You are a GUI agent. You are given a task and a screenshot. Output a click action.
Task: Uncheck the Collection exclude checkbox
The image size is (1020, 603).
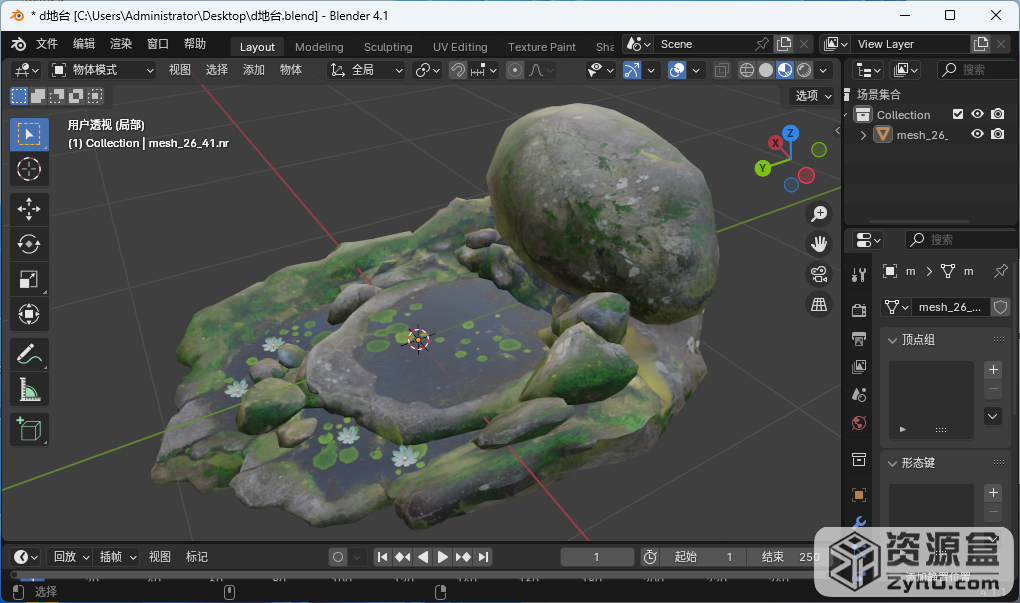point(958,115)
